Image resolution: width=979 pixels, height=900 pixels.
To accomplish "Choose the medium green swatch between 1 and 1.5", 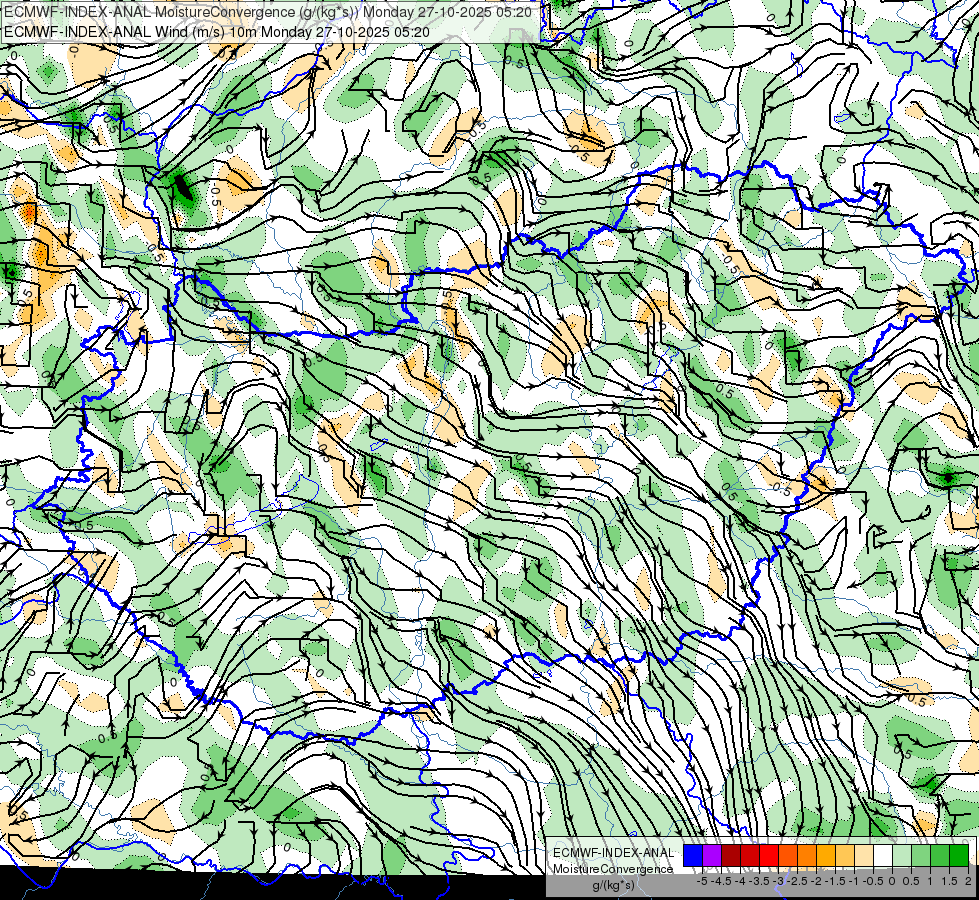I will (x=940, y=855).
